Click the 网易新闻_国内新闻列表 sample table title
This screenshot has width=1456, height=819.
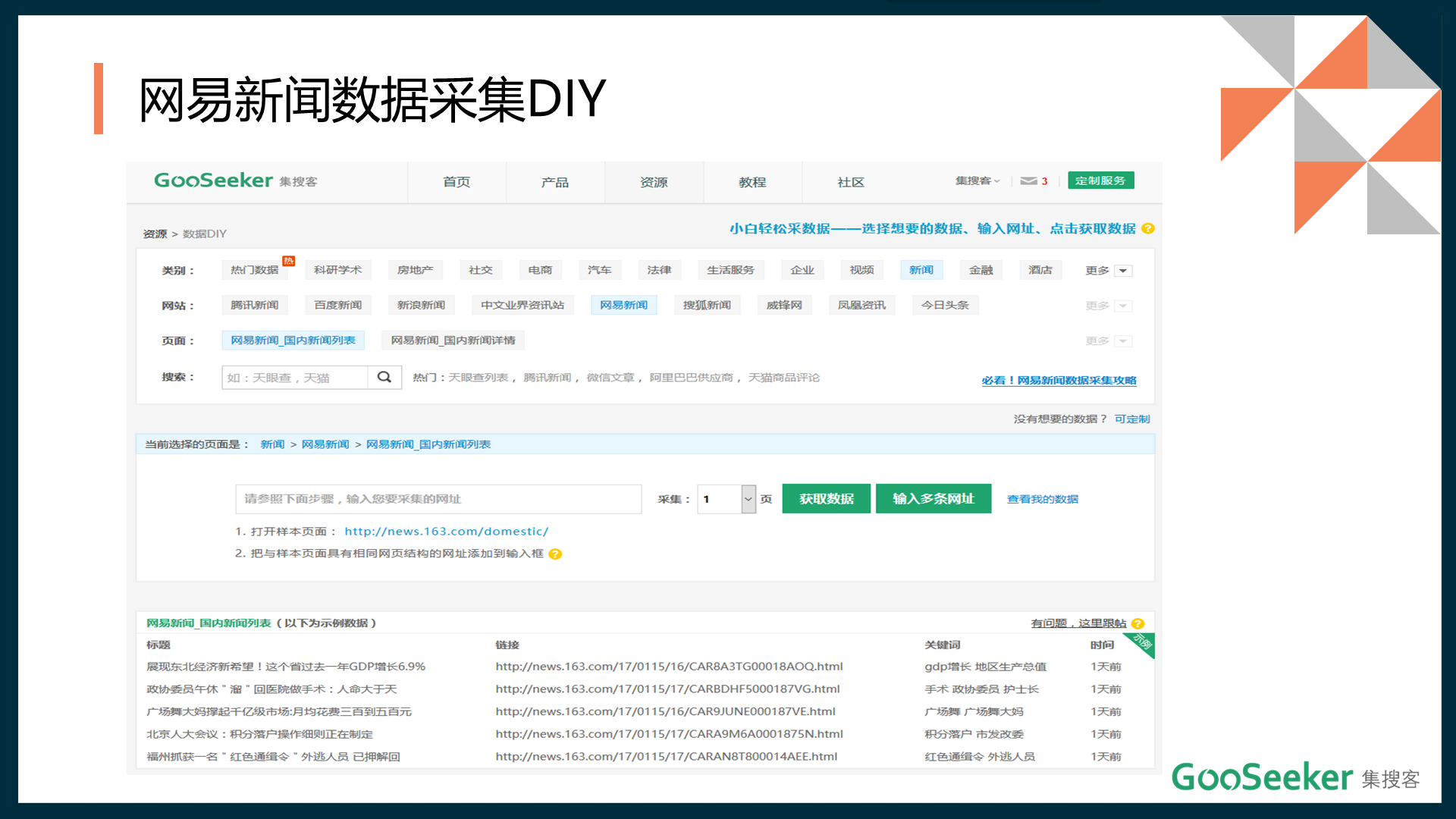[x=209, y=623]
